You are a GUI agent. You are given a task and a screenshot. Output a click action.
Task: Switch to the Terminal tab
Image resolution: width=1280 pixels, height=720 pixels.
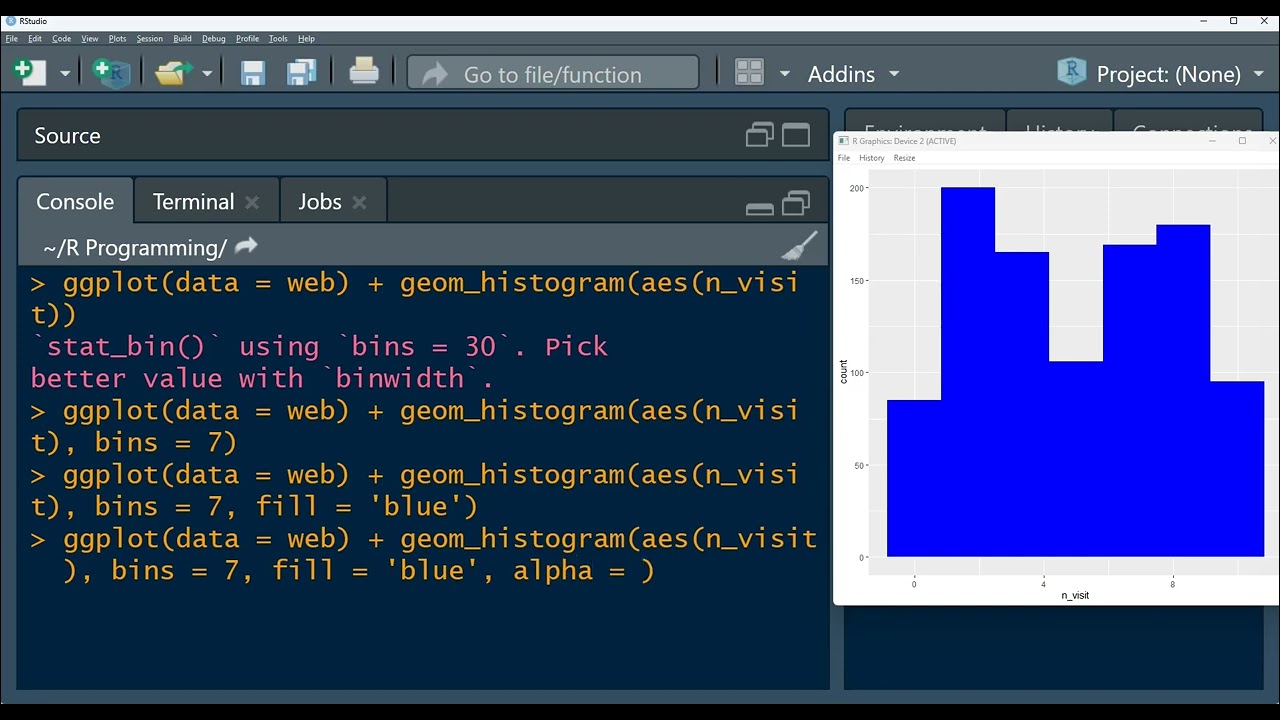click(x=193, y=202)
